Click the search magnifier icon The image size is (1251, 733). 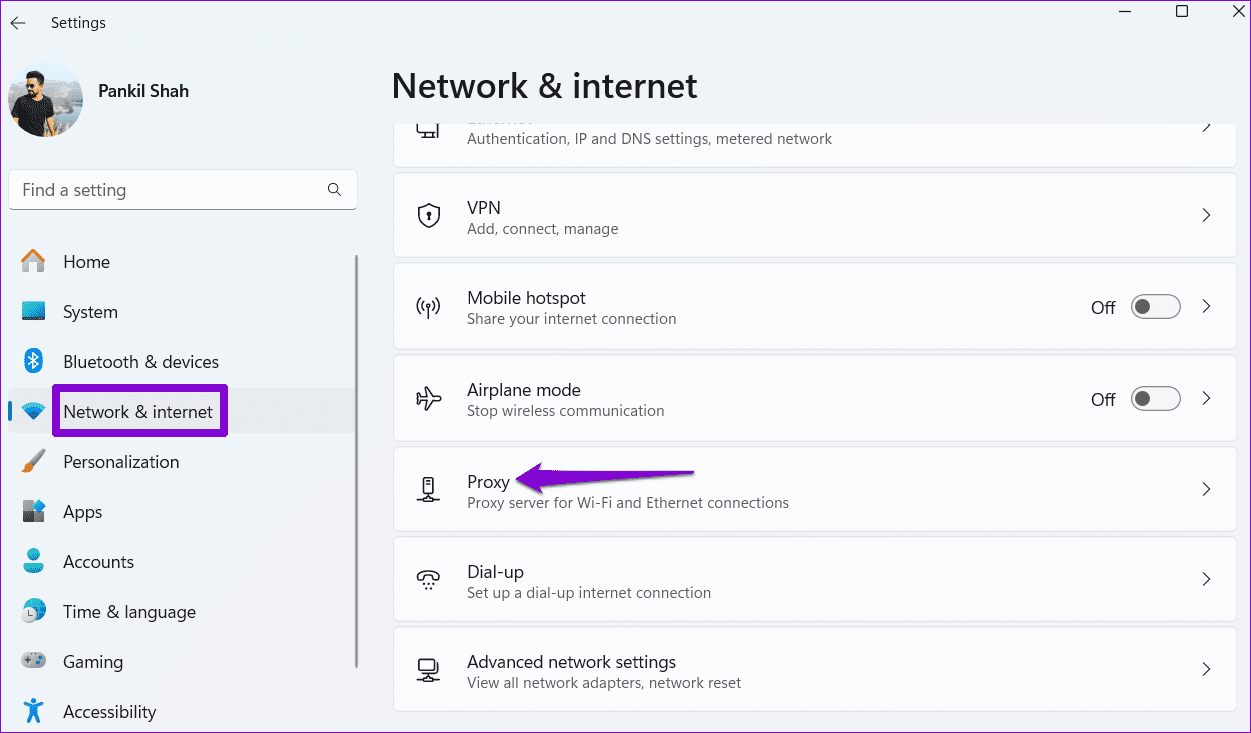[x=334, y=190]
